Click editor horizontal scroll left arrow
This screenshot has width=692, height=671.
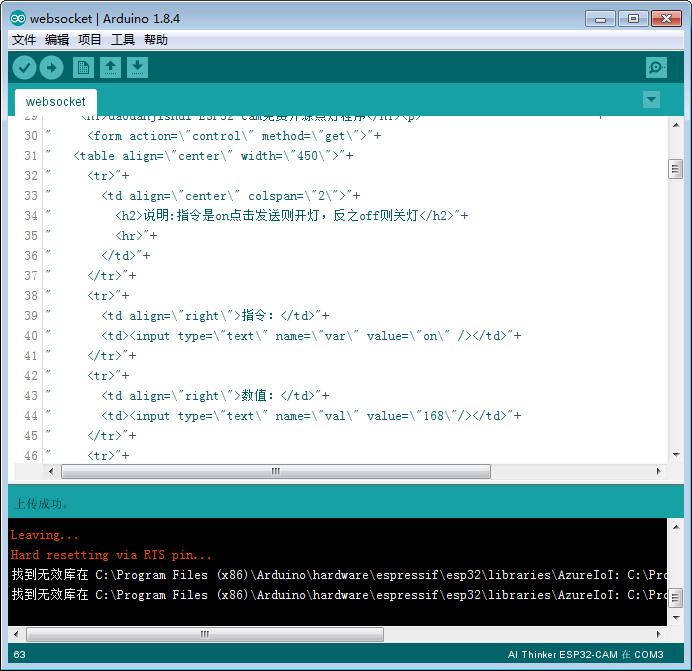51,471
